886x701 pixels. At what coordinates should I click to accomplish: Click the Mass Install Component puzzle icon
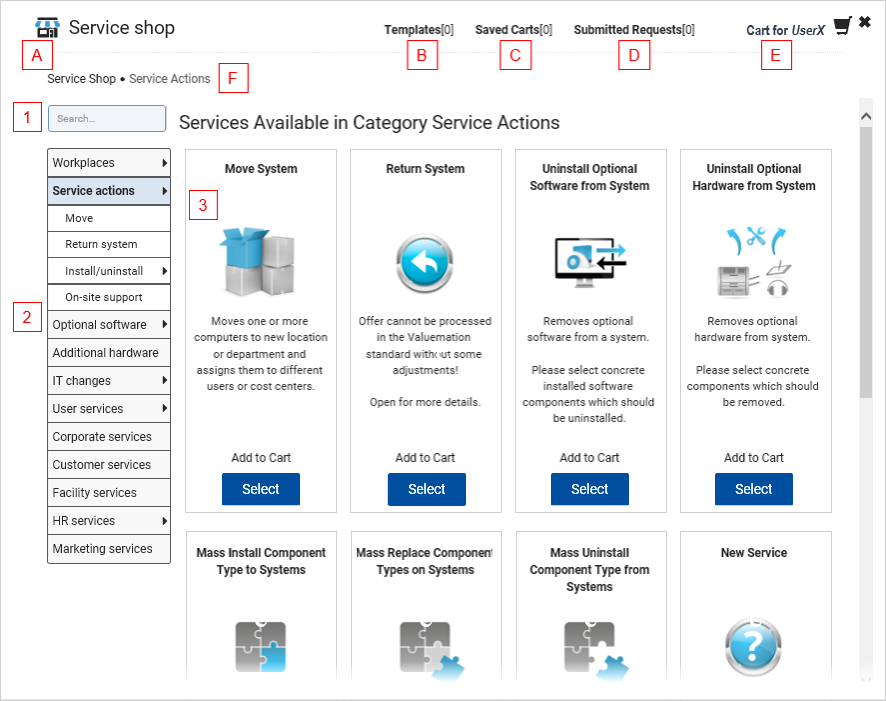pyautogui.click(x=261, y=647)
